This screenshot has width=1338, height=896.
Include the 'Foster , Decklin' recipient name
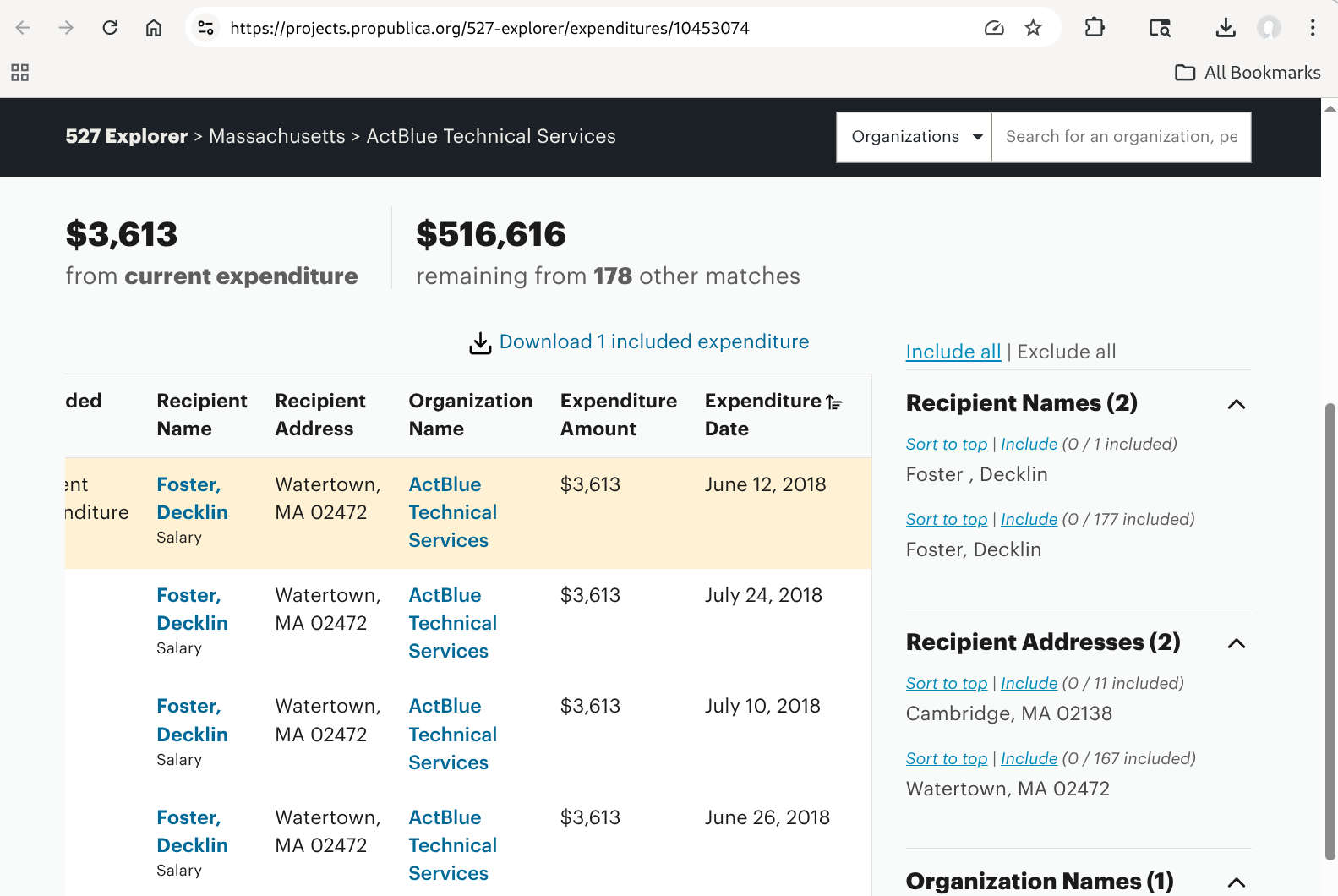click(1029, 444)
